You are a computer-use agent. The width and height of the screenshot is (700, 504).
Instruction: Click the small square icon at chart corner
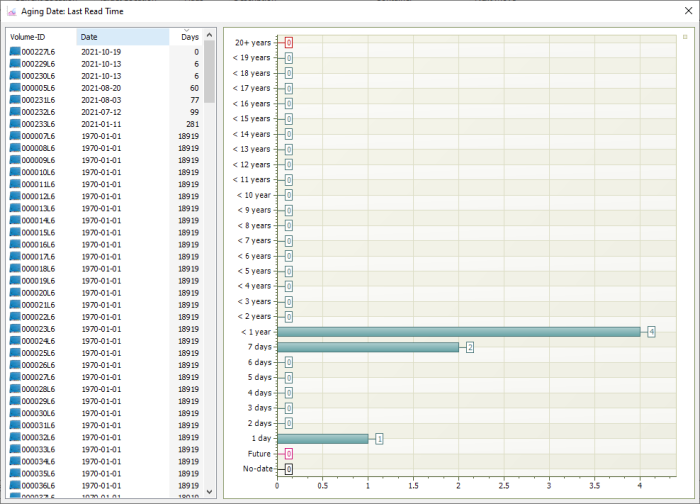point(684,36)
